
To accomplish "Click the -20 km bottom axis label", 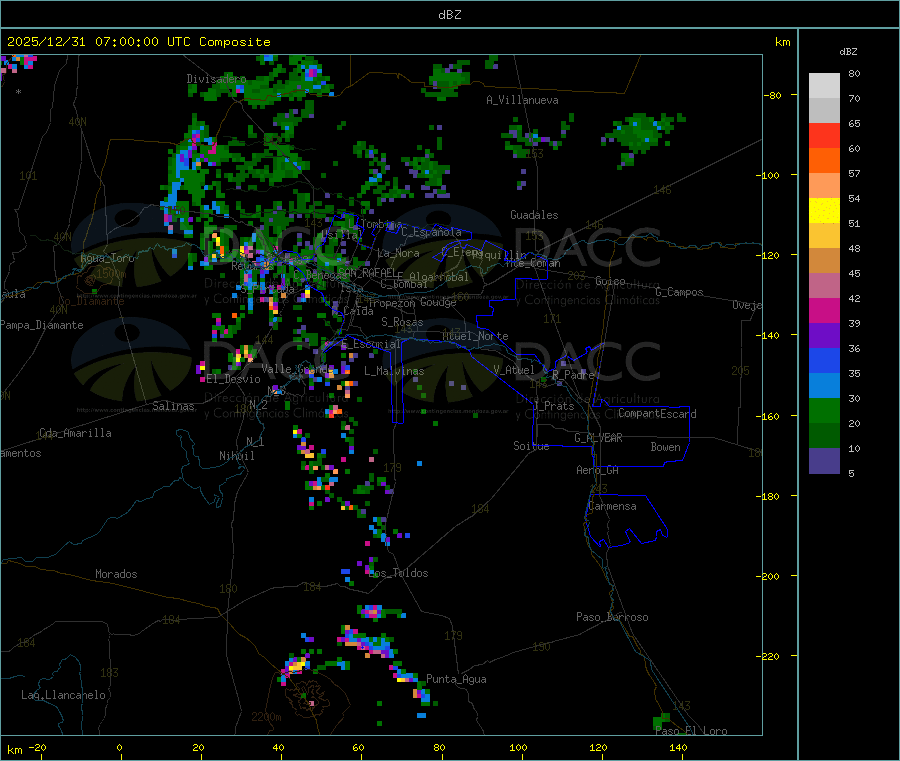I will coord(38,747).
